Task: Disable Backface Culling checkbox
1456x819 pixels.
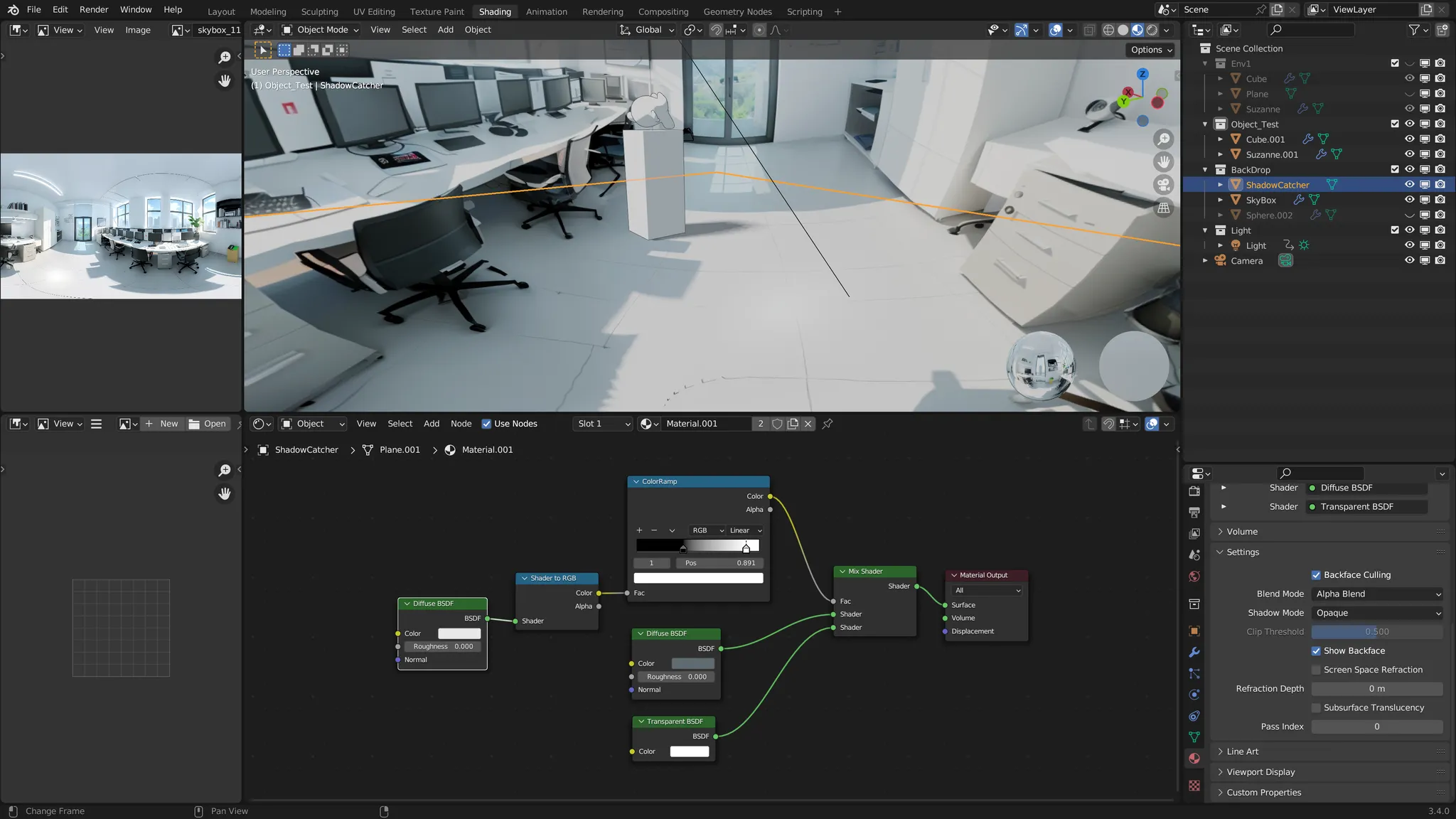Action: 1316,575
